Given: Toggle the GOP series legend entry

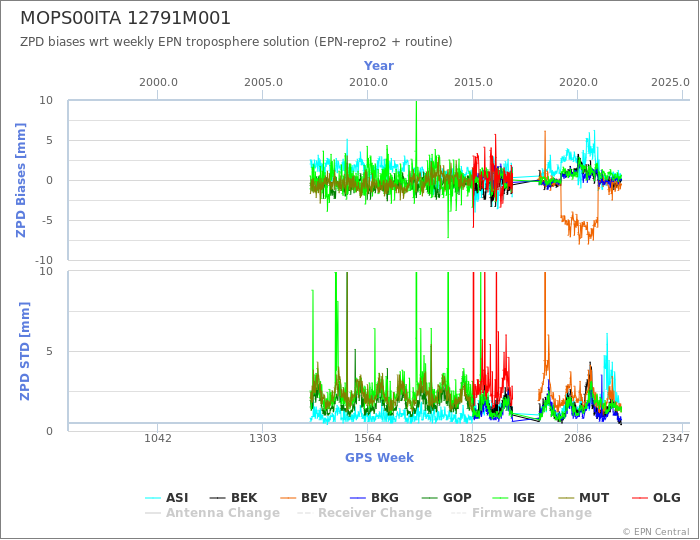Looking at the screenshot, I should 446,498.
